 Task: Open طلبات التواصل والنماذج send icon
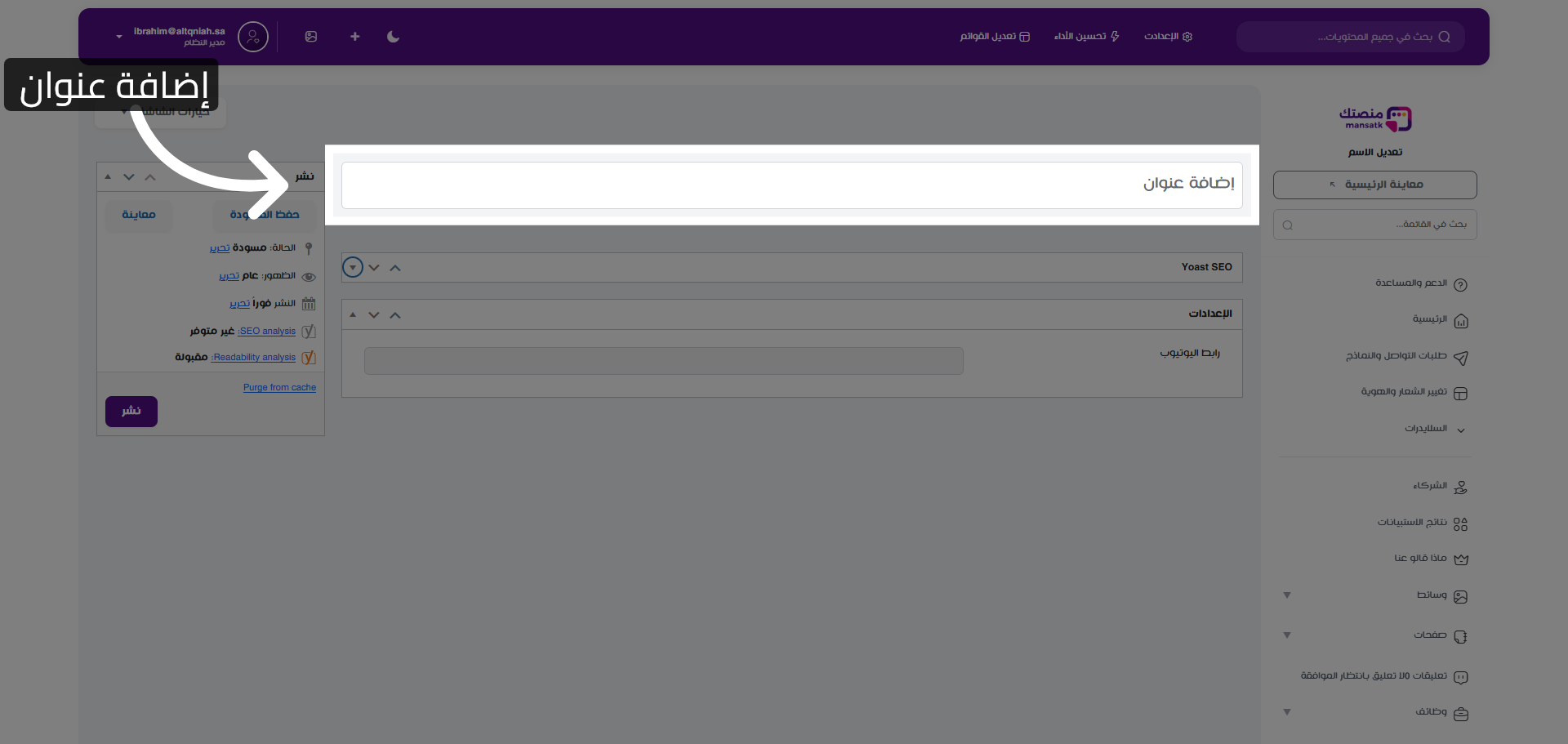click(x=1461, y=358)
